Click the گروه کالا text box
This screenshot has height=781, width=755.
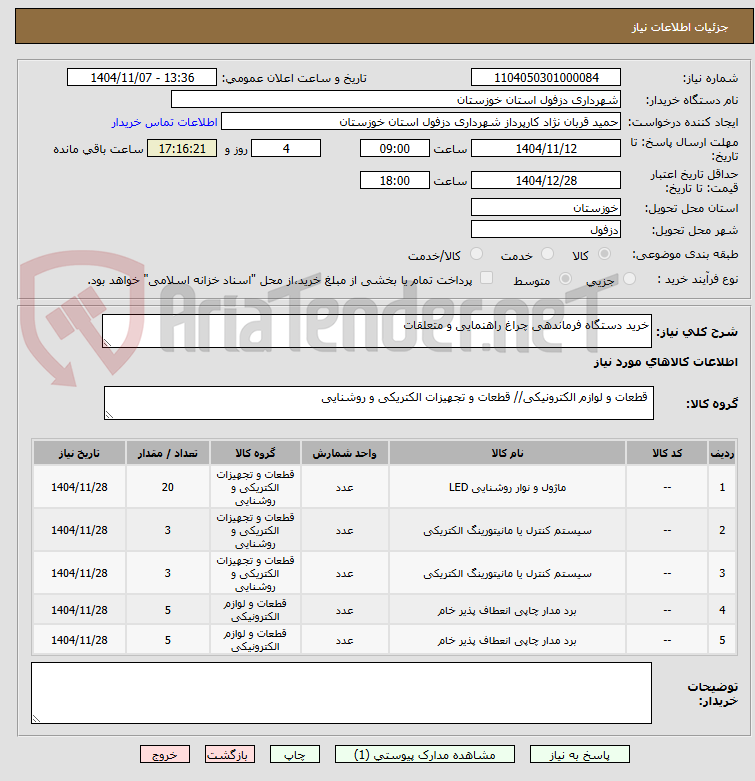[x=378, y=403]
